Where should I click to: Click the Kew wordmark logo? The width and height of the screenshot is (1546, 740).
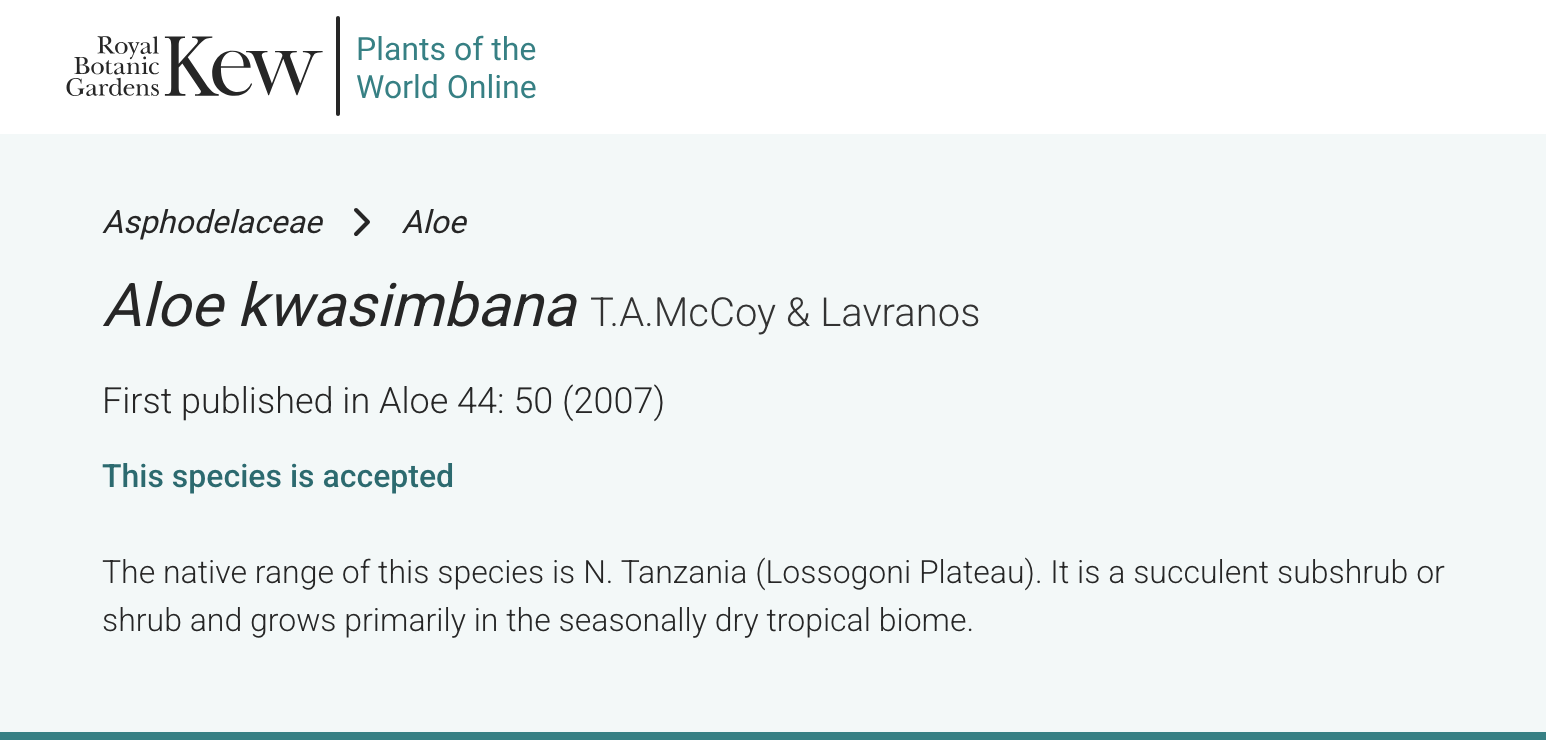(244, 67)
